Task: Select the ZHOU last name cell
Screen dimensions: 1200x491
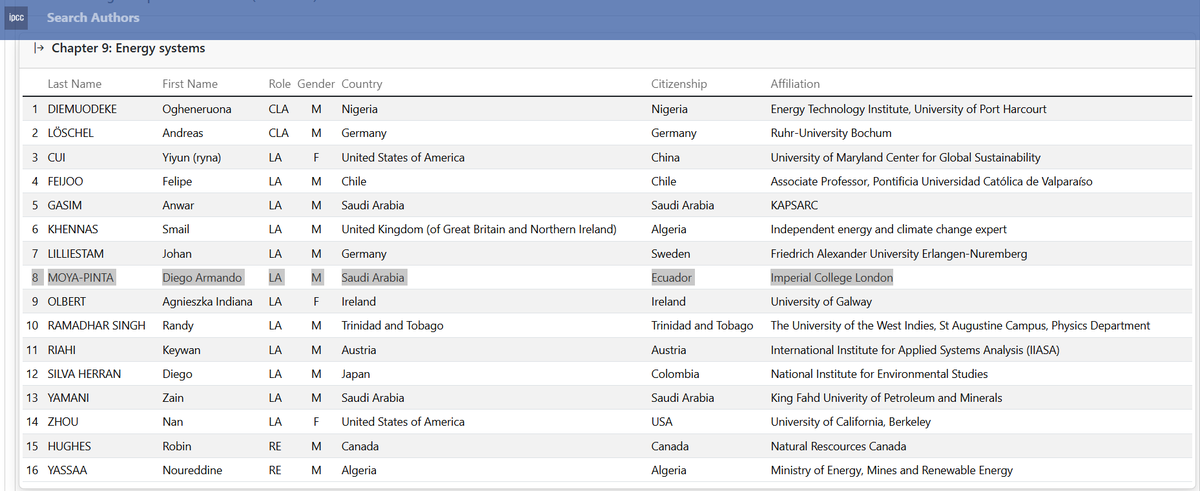Action: 64,422
